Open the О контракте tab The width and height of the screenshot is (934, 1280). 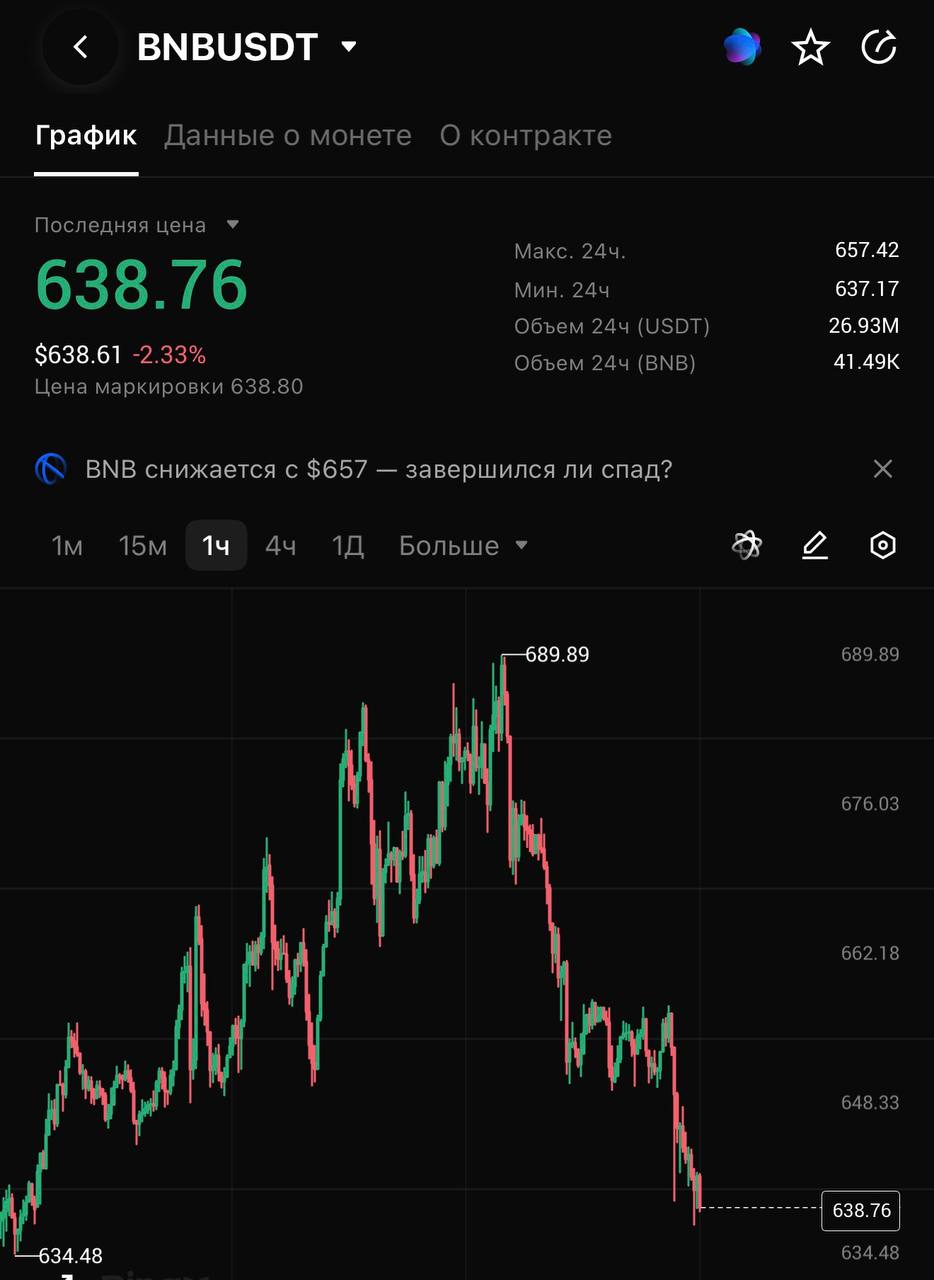click(526, 136)
